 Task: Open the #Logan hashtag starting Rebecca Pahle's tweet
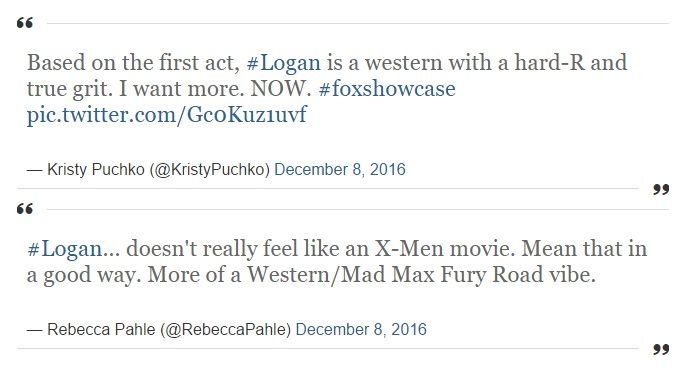[64, 249]
